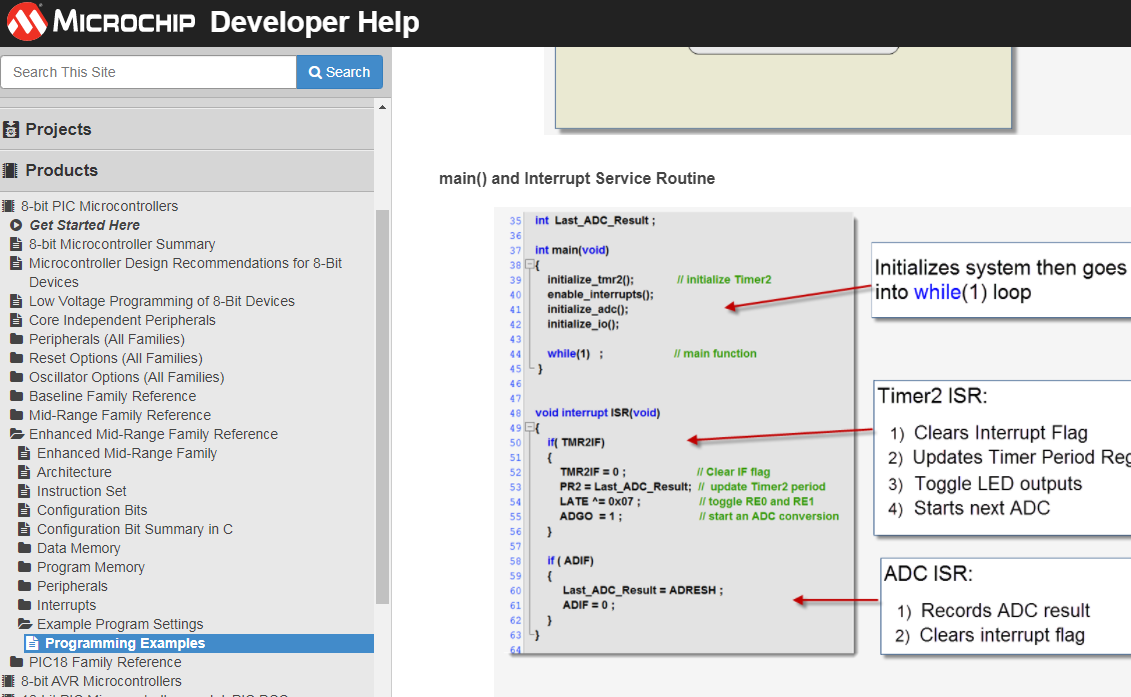This screenshot has height=697, width=1131.
Task: Open Enhanced Mid-Range Family Reference item
Action: 153,434
